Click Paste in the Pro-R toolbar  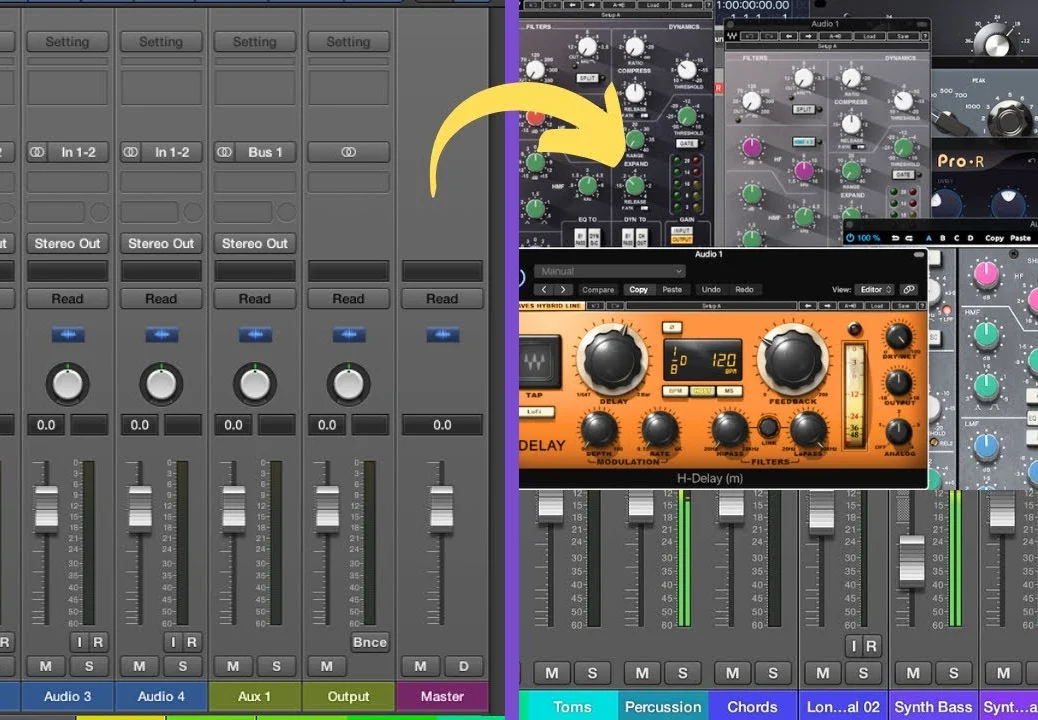(1020, 238)
